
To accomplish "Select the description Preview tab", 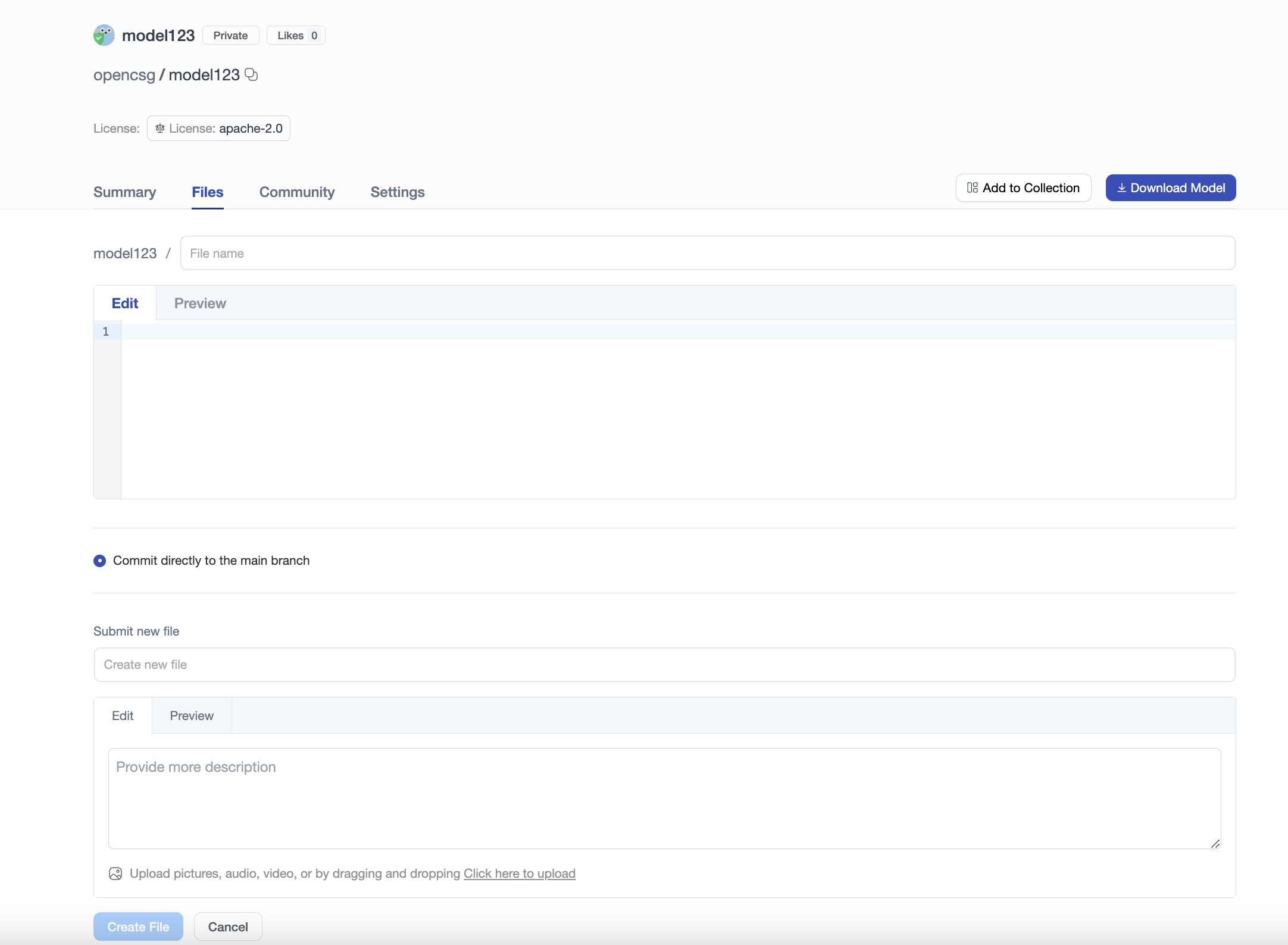I will 192,716.
